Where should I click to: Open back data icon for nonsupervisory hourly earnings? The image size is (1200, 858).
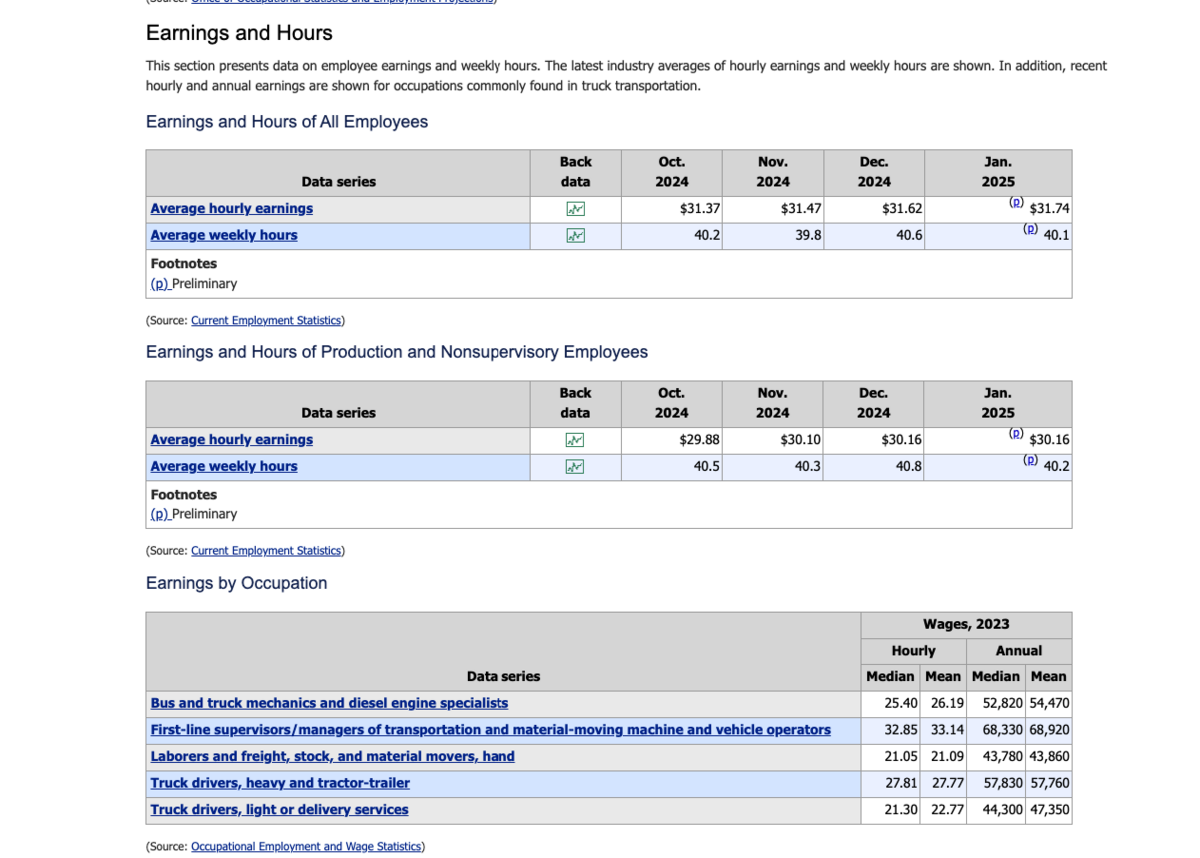coord(575,440)
